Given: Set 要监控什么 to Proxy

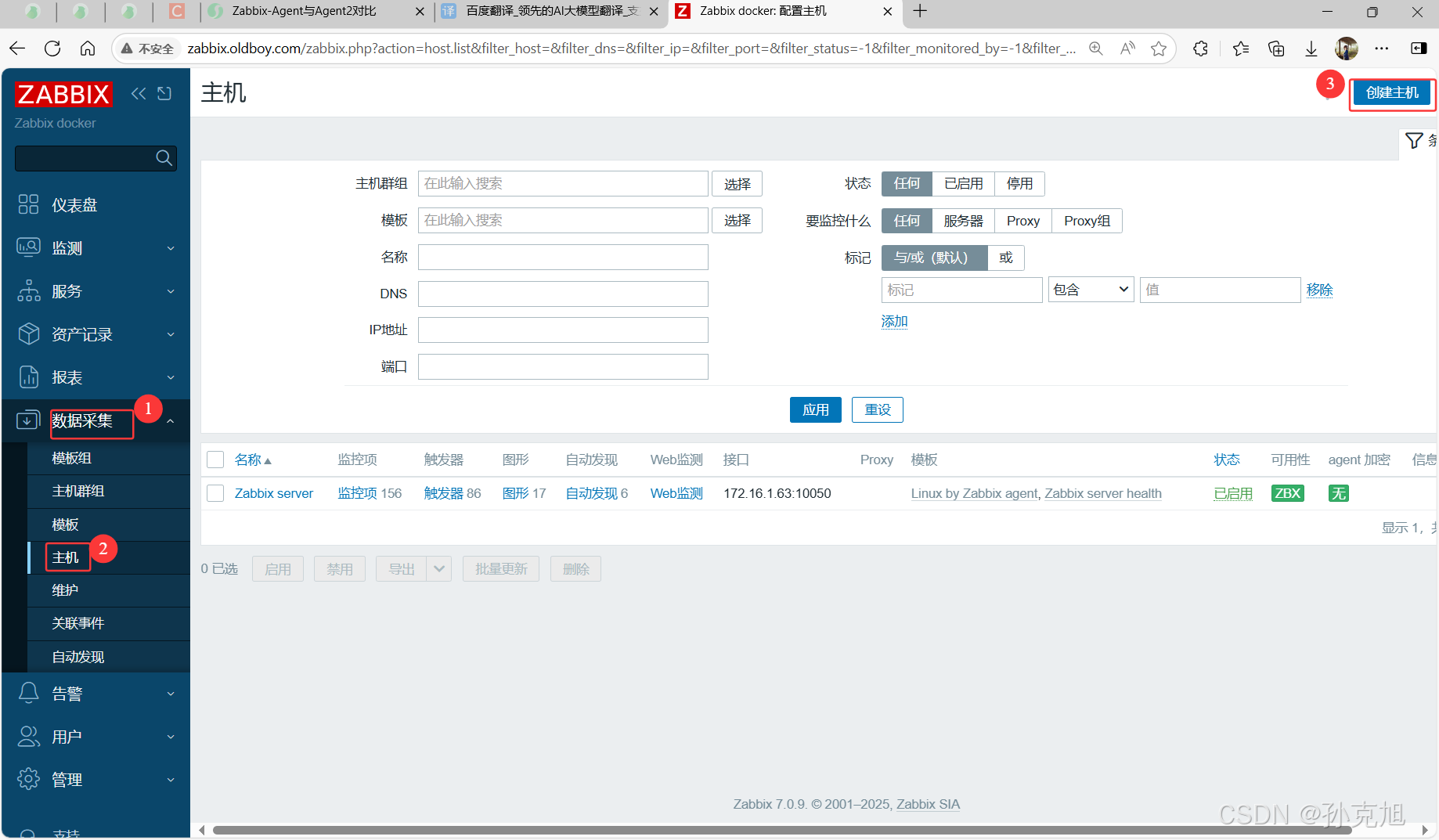Looking at the screenshot, I should point(1023,221).
